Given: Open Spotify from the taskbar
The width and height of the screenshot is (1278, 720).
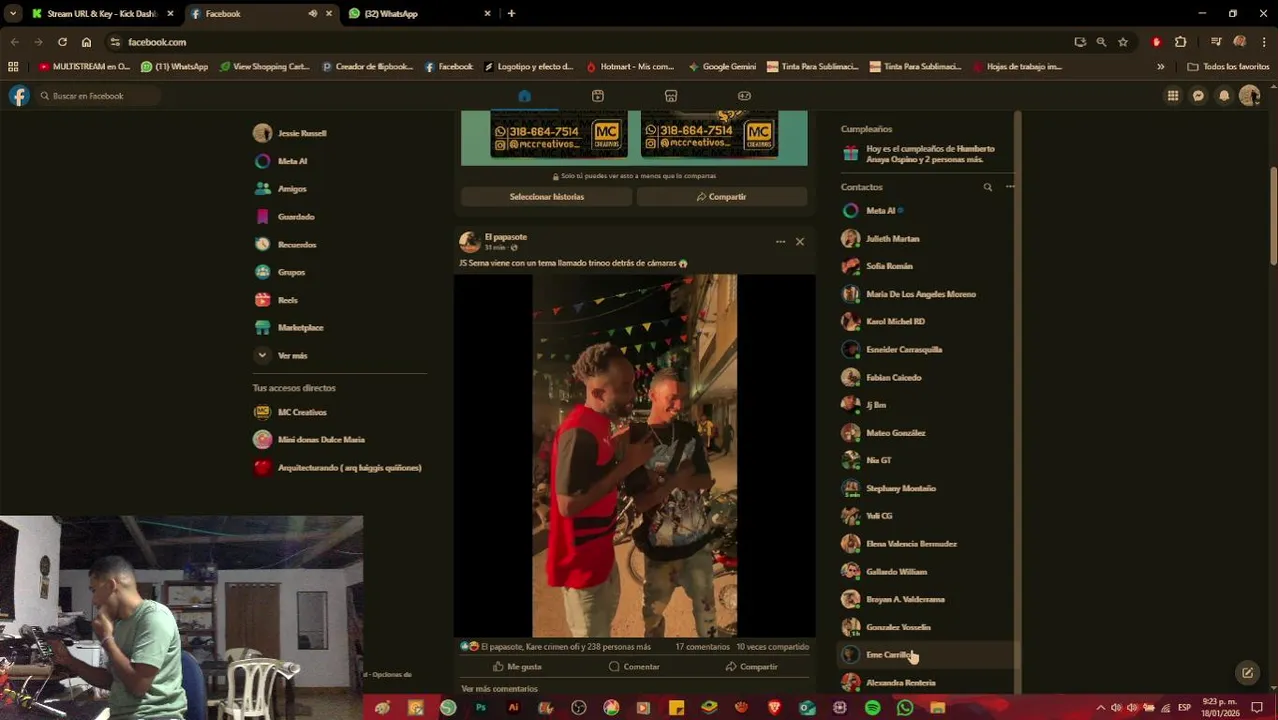Looking at the screenshot, I should pyautogui.click(x=872, y=708).
